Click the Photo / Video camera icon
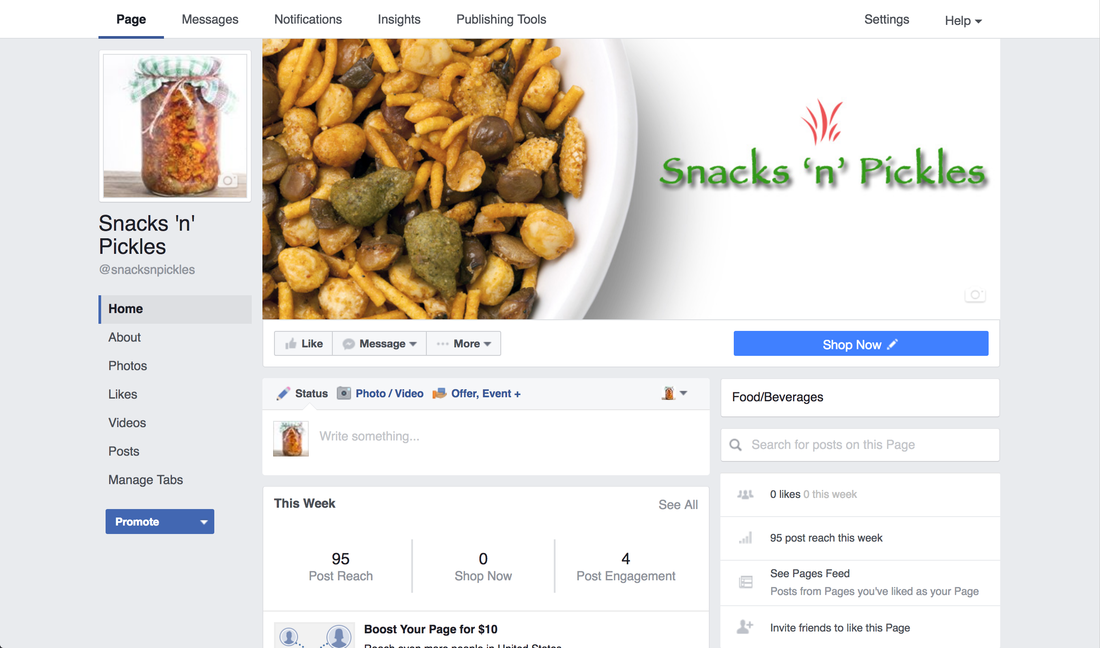Viewport: 1100px width, 648px height. (x=344, y=393)
